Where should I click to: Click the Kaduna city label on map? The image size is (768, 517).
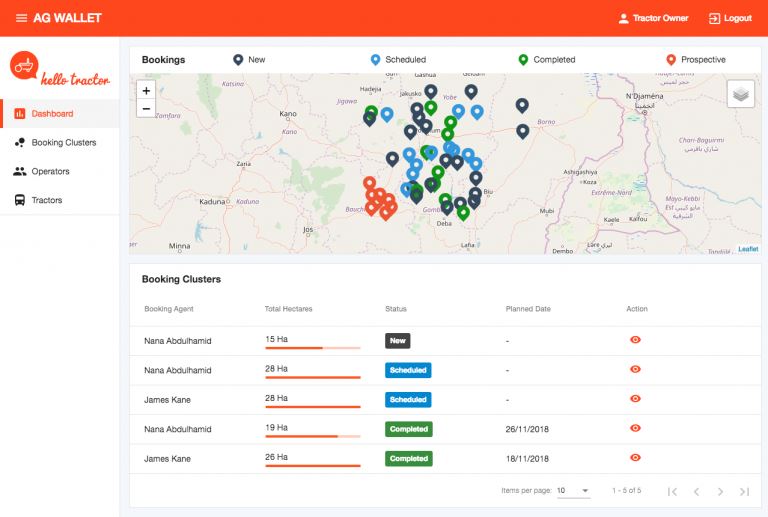click(x=212, y=202)
